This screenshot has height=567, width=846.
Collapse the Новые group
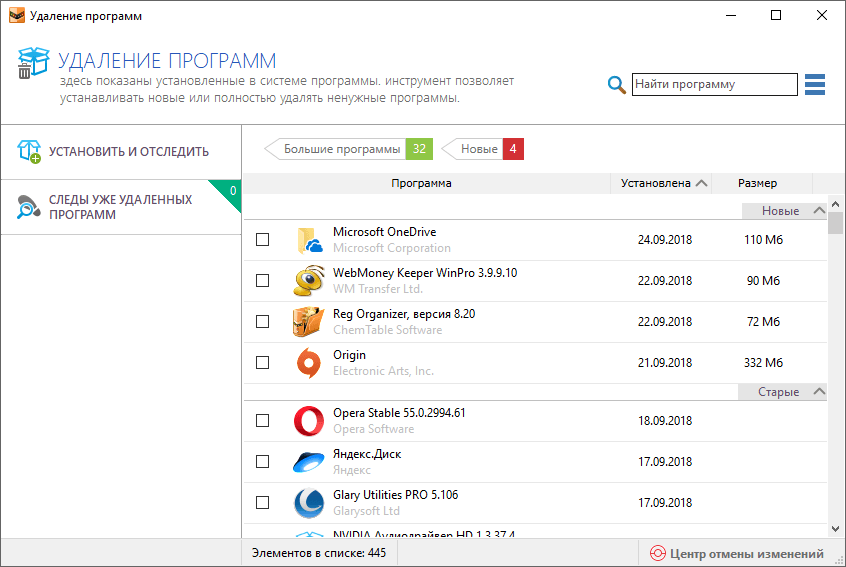819,210
